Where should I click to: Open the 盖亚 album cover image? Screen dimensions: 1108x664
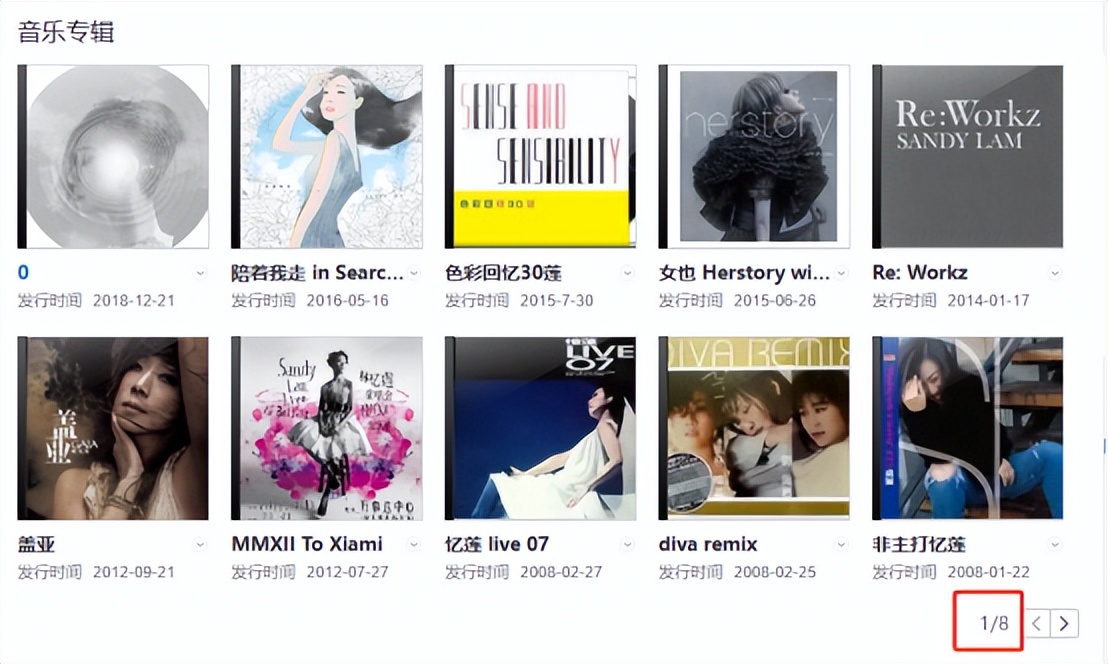tap(113, 428)
